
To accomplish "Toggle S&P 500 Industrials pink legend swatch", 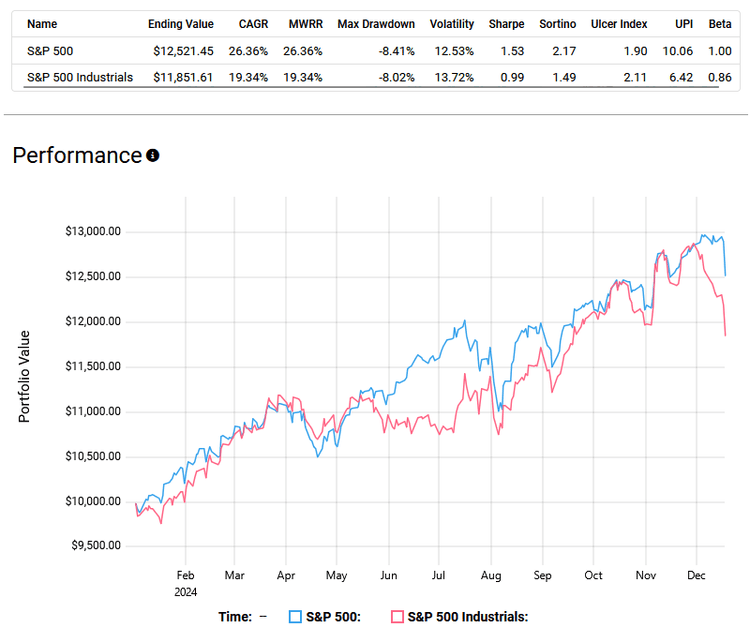I will [397, 616].
